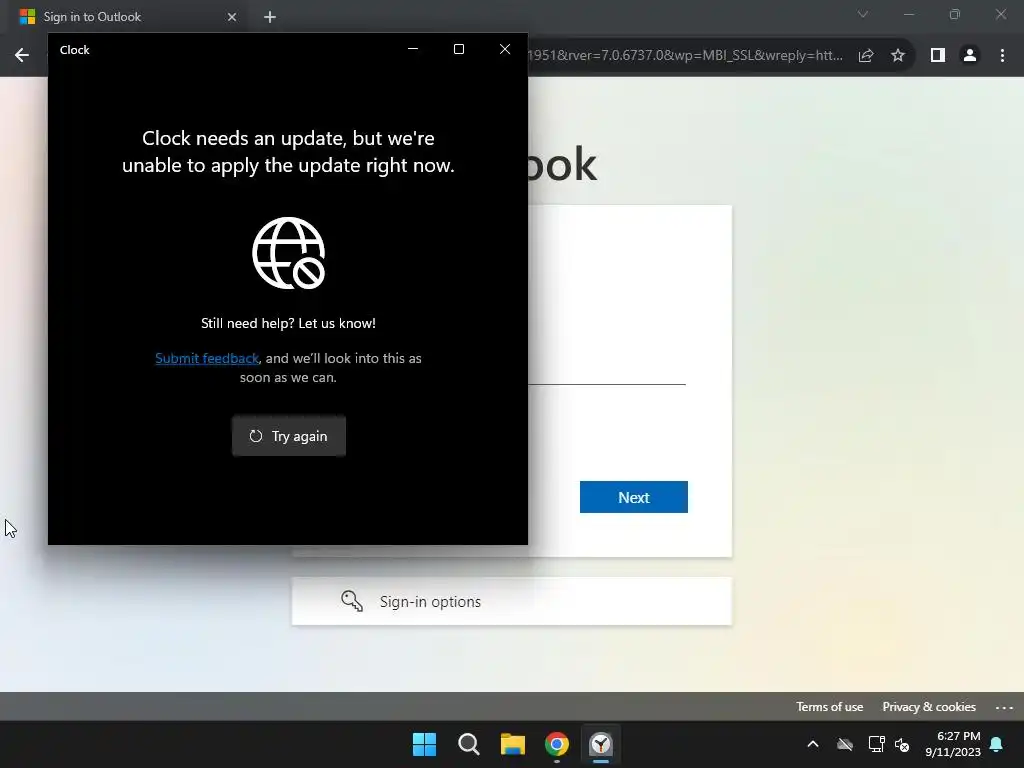The height and width of the screenshot is (768, 1024).
Task: Click the footer ellipsis for more options
Action: tap(1004, 707)
